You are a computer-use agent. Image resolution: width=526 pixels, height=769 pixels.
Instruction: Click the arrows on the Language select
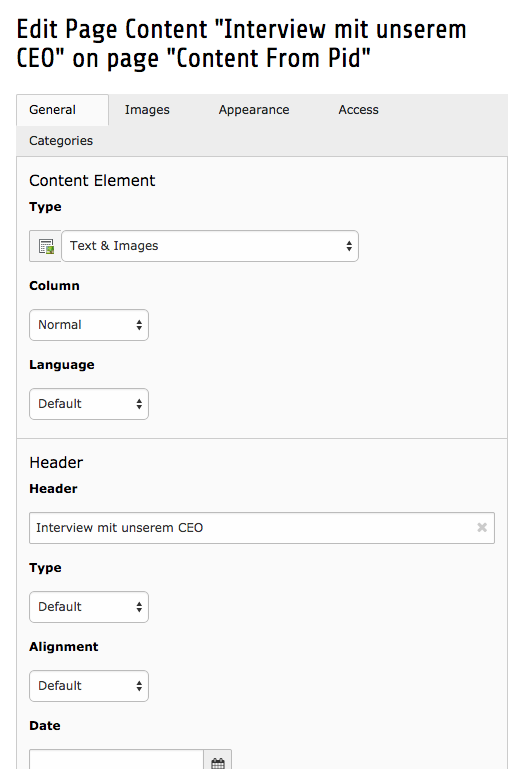click(139, 404)
